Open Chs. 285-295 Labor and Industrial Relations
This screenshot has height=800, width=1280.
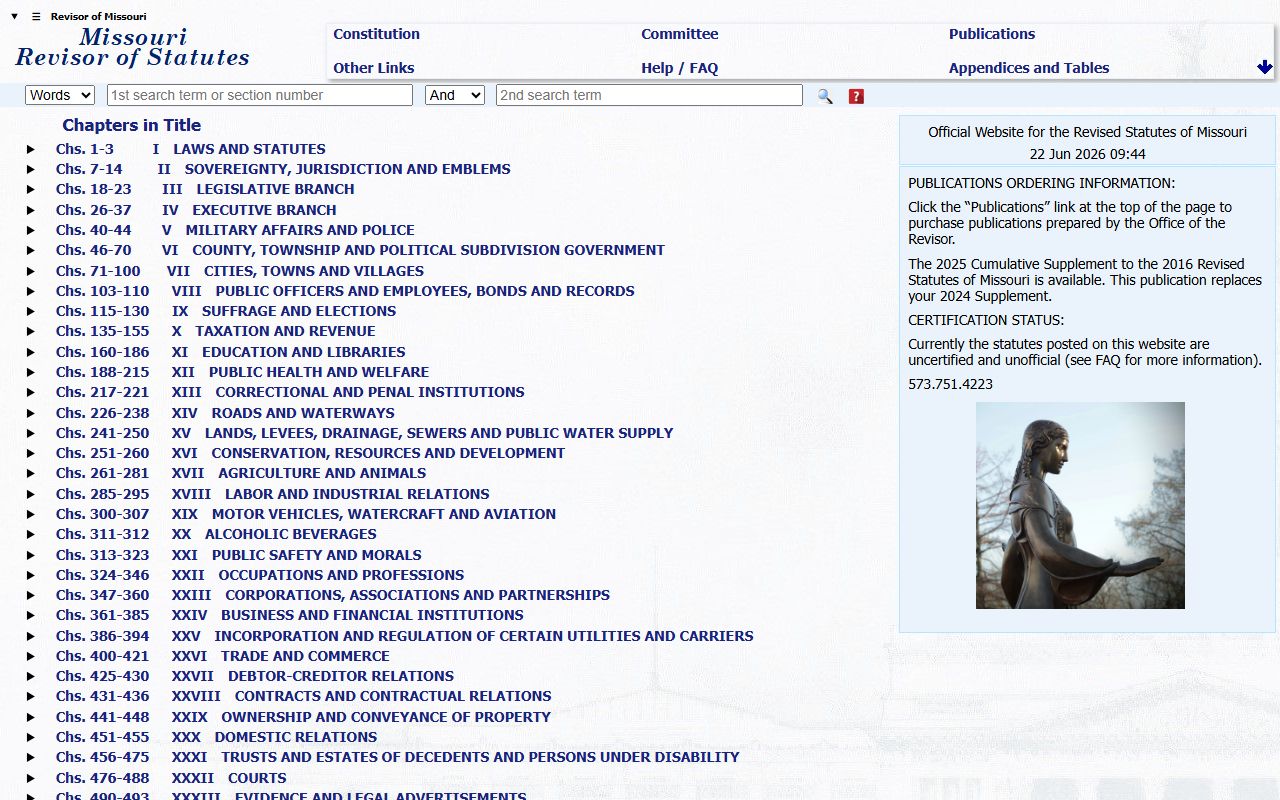[x=273, y=494]
